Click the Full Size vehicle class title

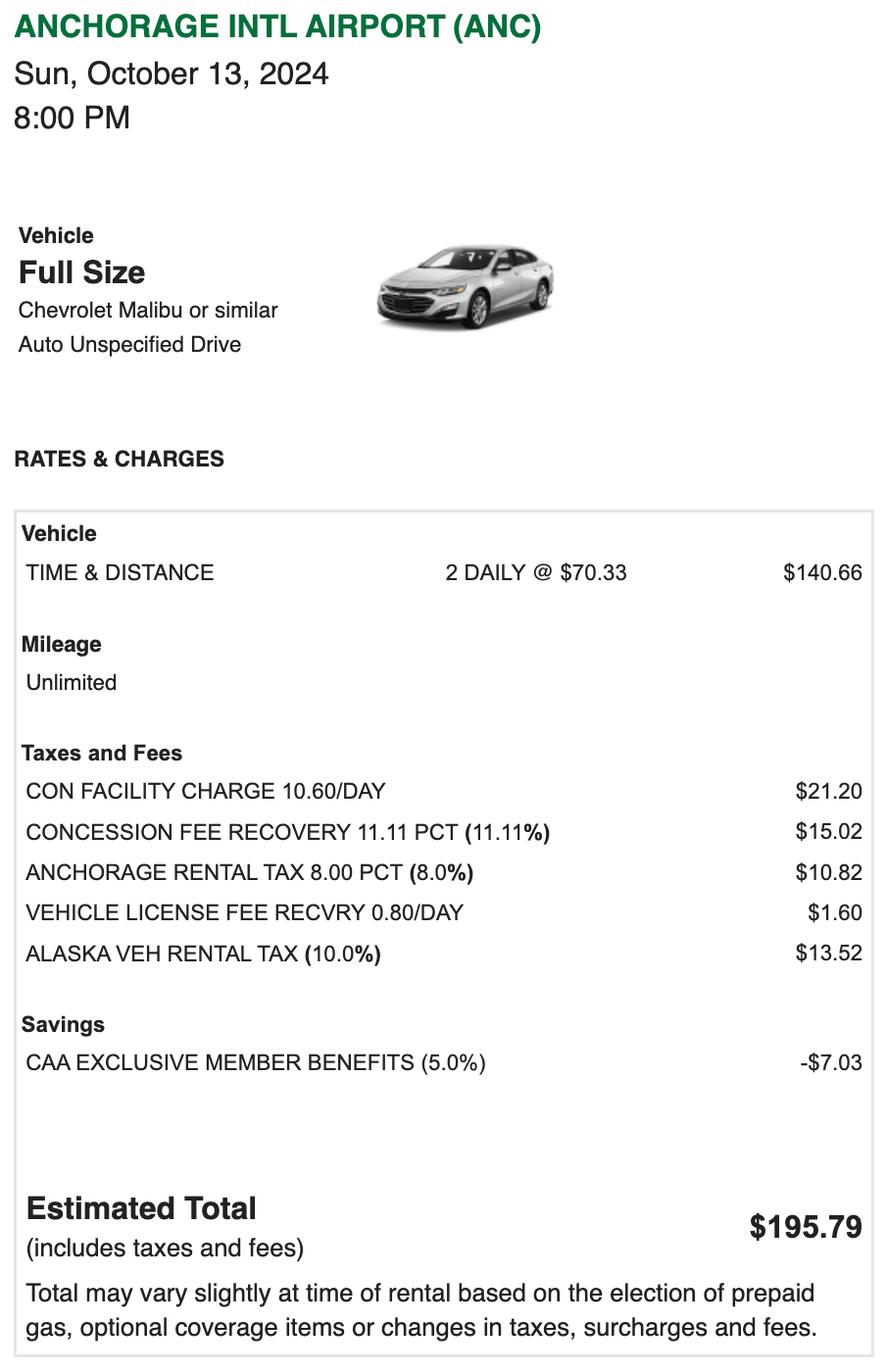click(81, 272)
